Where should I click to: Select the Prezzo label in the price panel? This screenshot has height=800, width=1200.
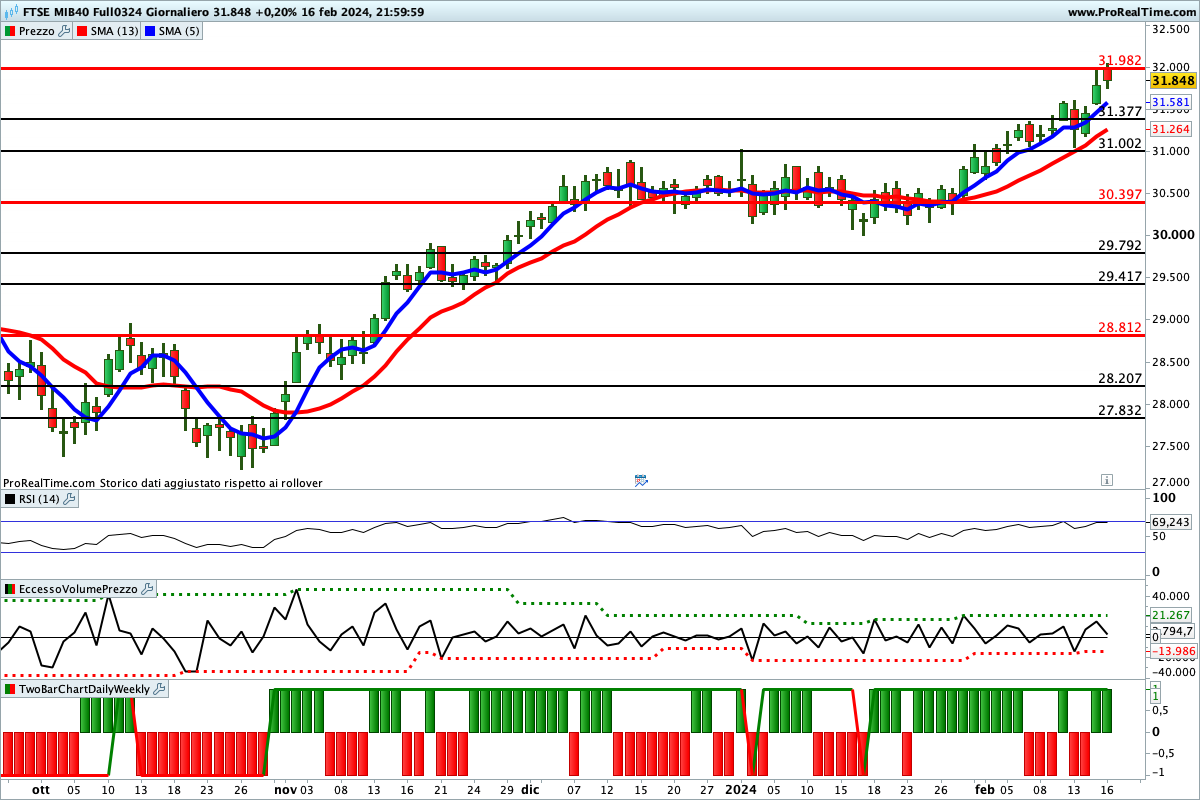click(37, 31)
